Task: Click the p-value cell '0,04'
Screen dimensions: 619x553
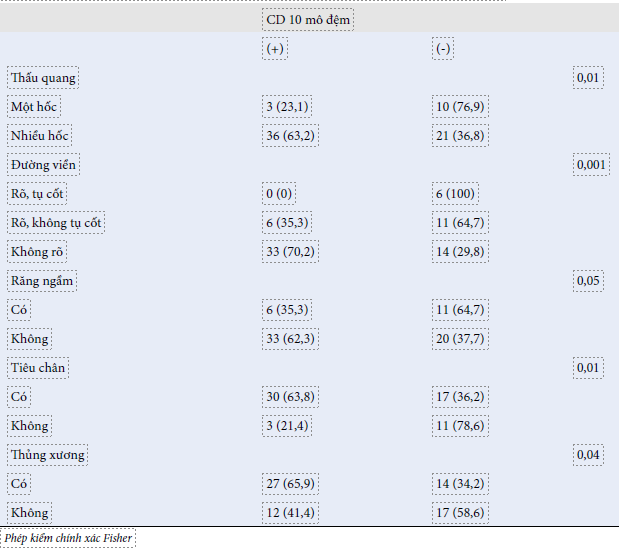Action: pos(589,455)
